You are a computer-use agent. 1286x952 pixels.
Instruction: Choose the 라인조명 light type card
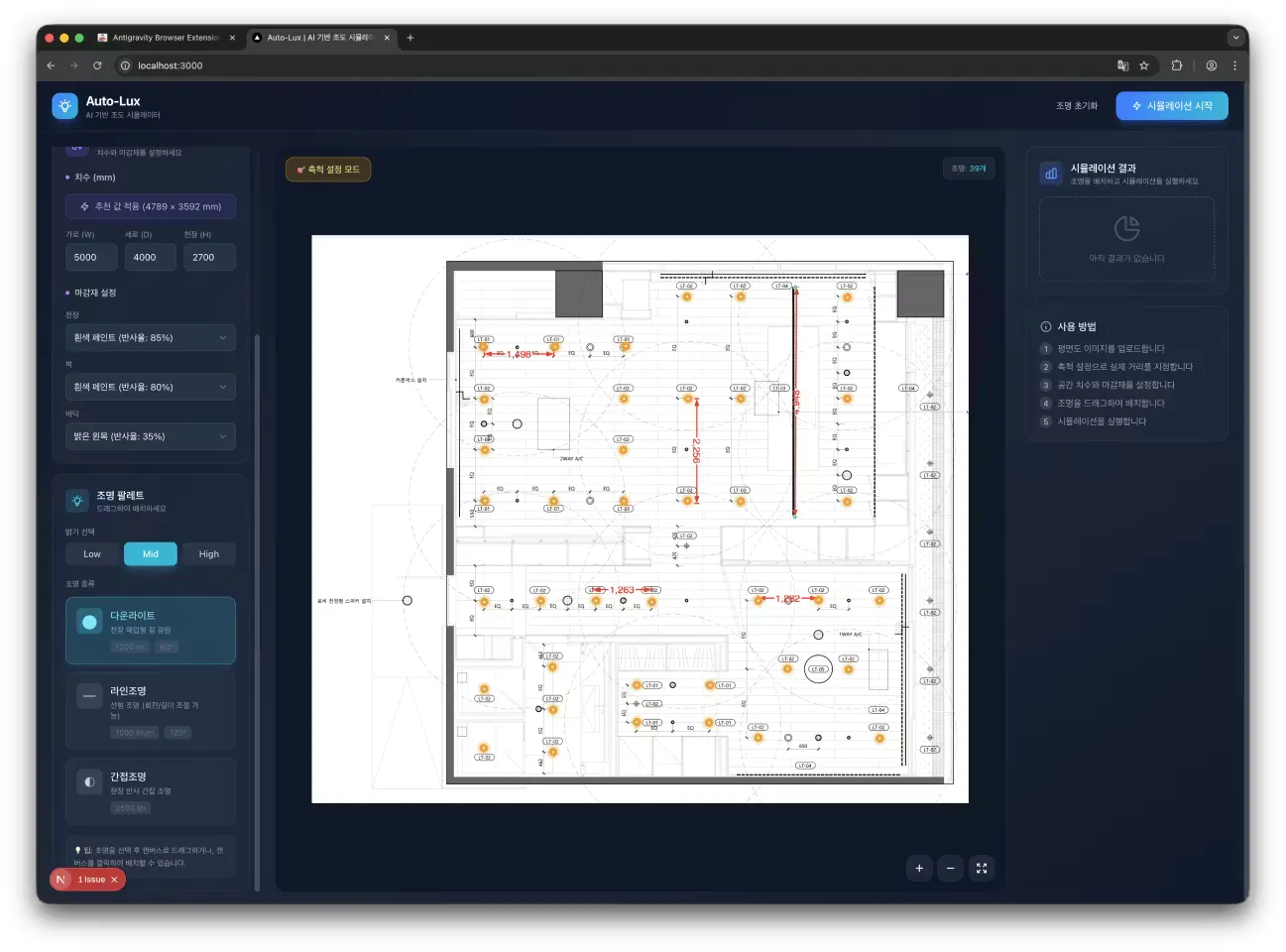pos(151,711)
